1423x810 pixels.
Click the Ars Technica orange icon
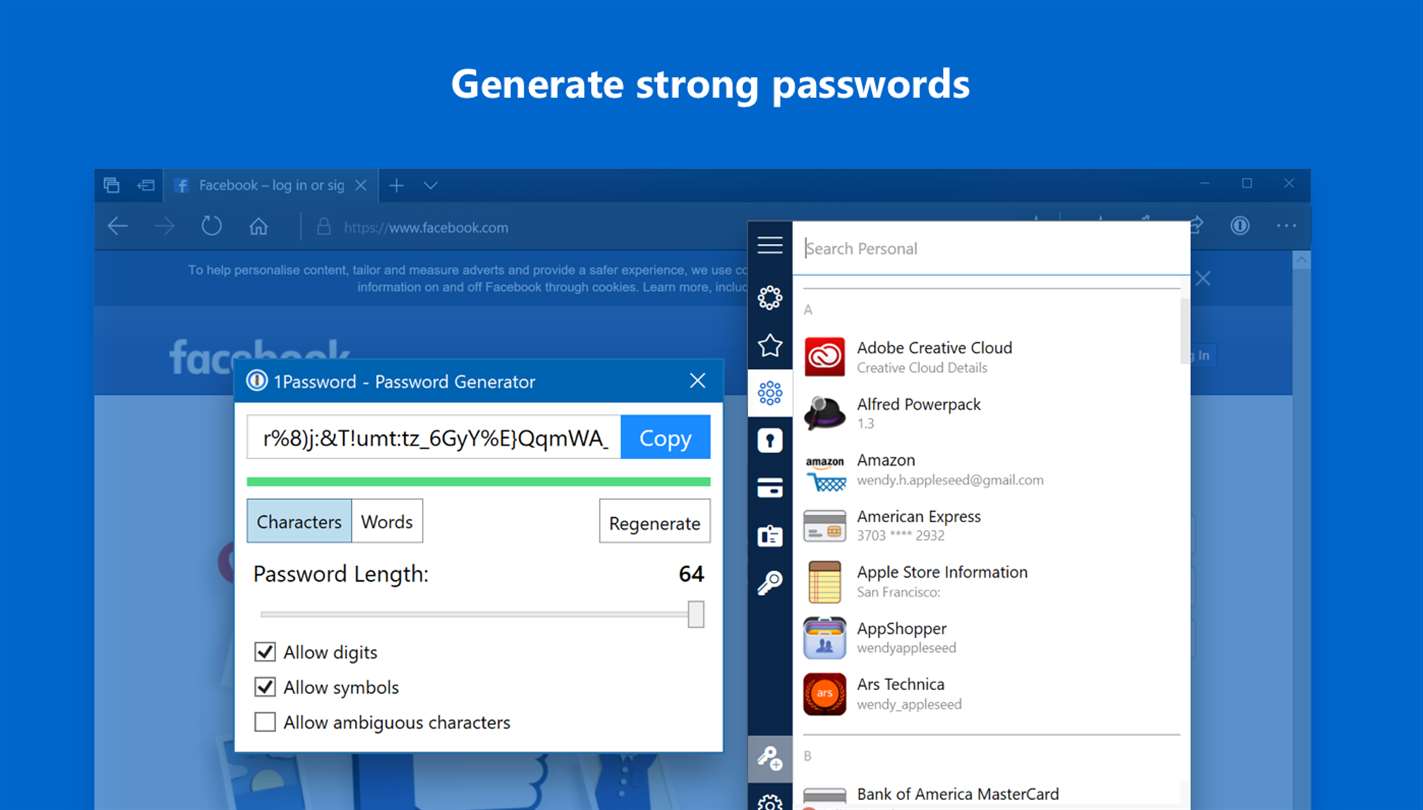[x=825, y=693]
